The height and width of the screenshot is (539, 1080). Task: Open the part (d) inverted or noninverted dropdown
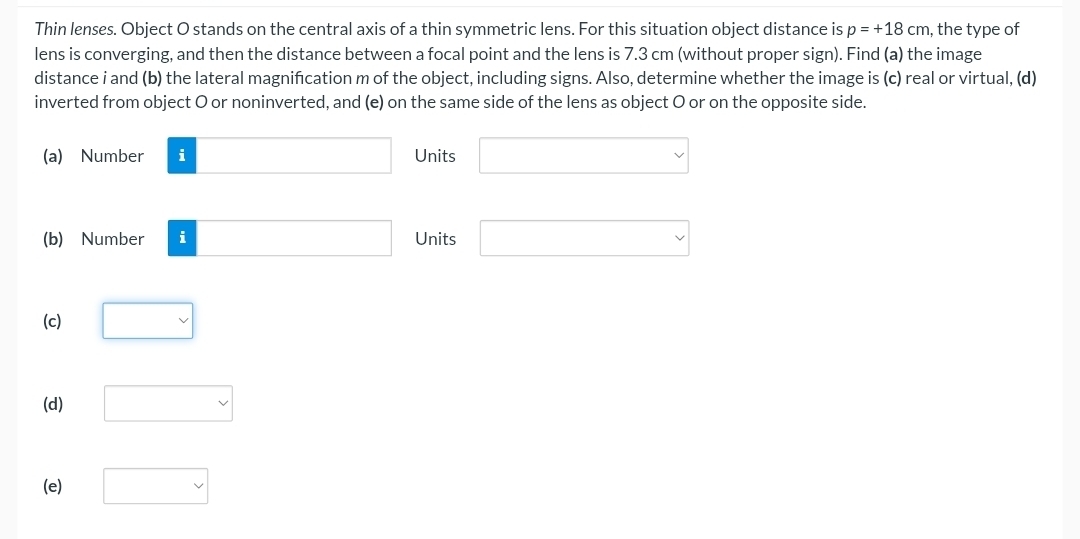click(x=168, y=403)
